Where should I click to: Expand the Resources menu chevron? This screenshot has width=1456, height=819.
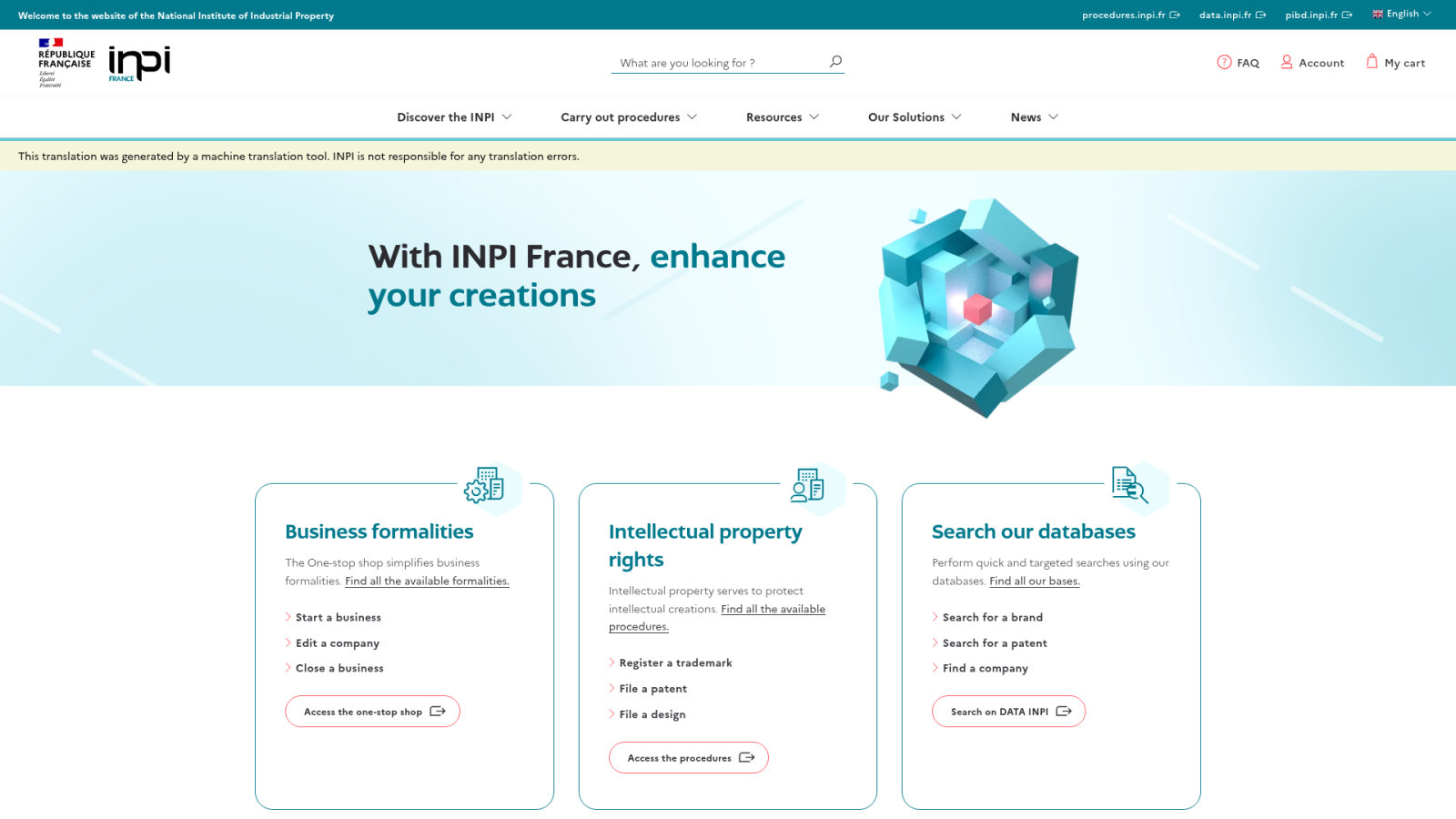[x=814, y=117]
